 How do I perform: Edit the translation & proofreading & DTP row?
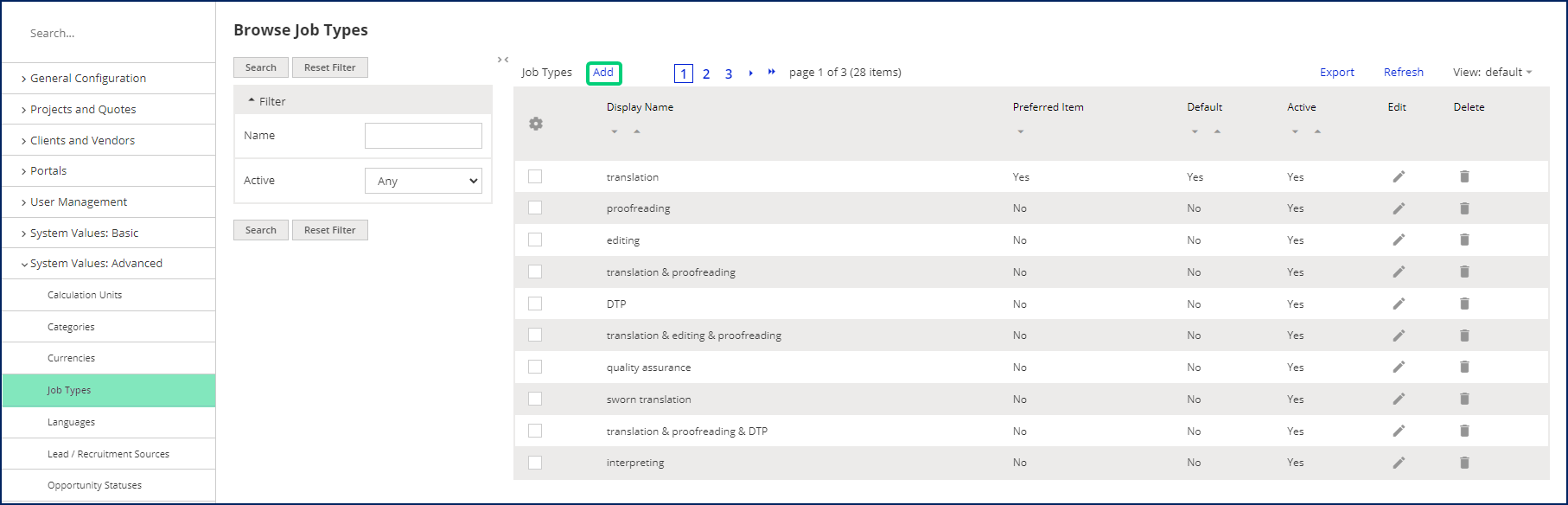point(1399,431)
